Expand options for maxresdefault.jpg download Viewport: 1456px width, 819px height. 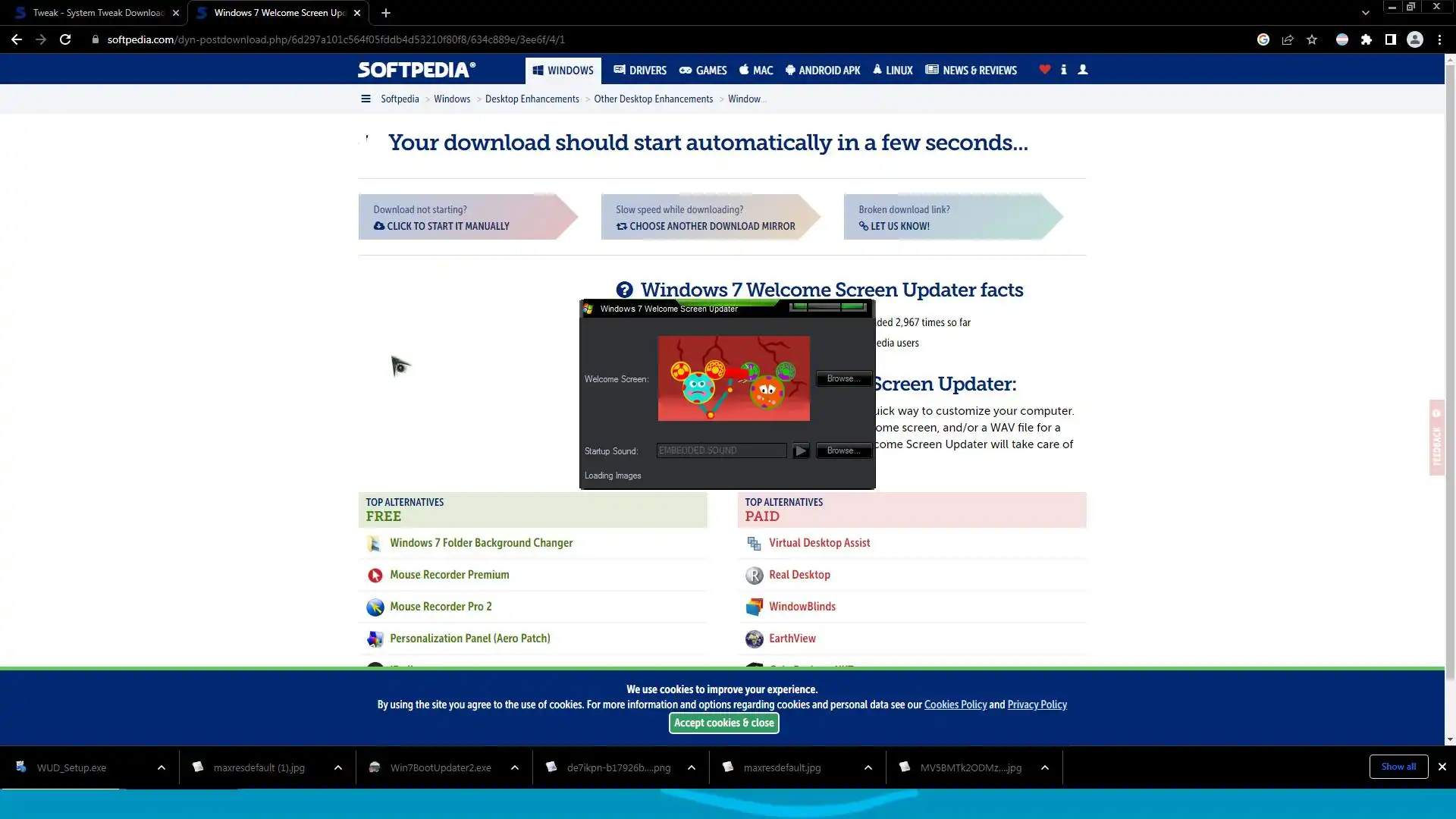coord(868,767)
